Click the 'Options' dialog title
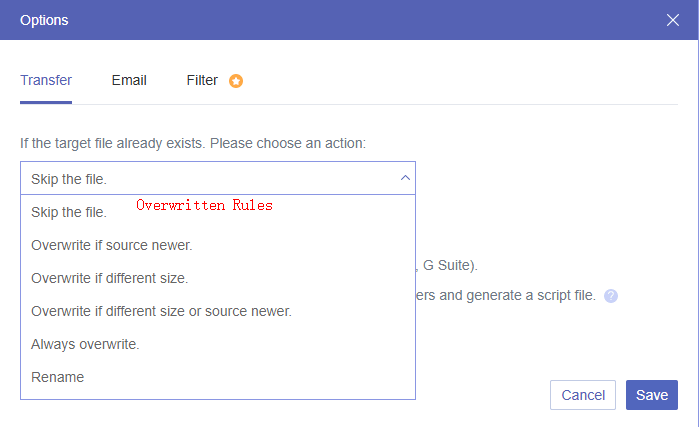 click(x=45, y=20)
